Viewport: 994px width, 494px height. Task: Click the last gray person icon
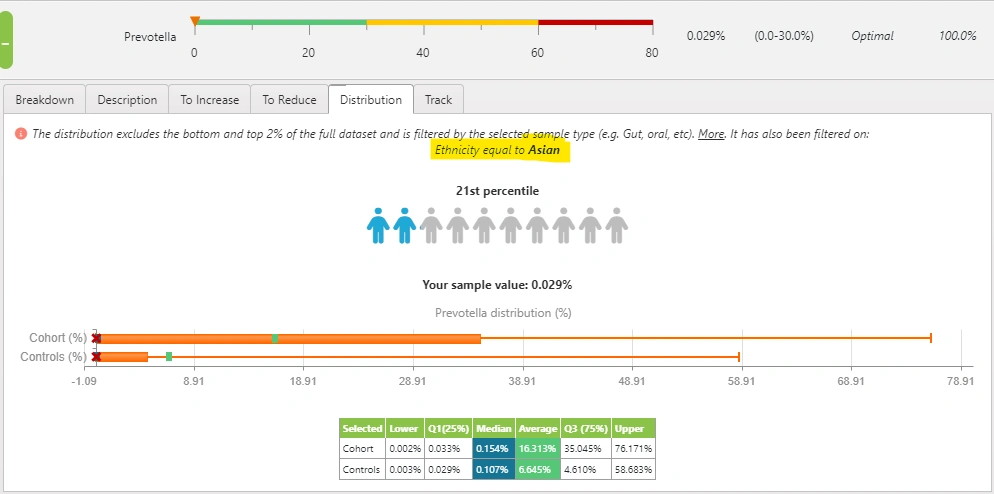[x=616, y=225]
